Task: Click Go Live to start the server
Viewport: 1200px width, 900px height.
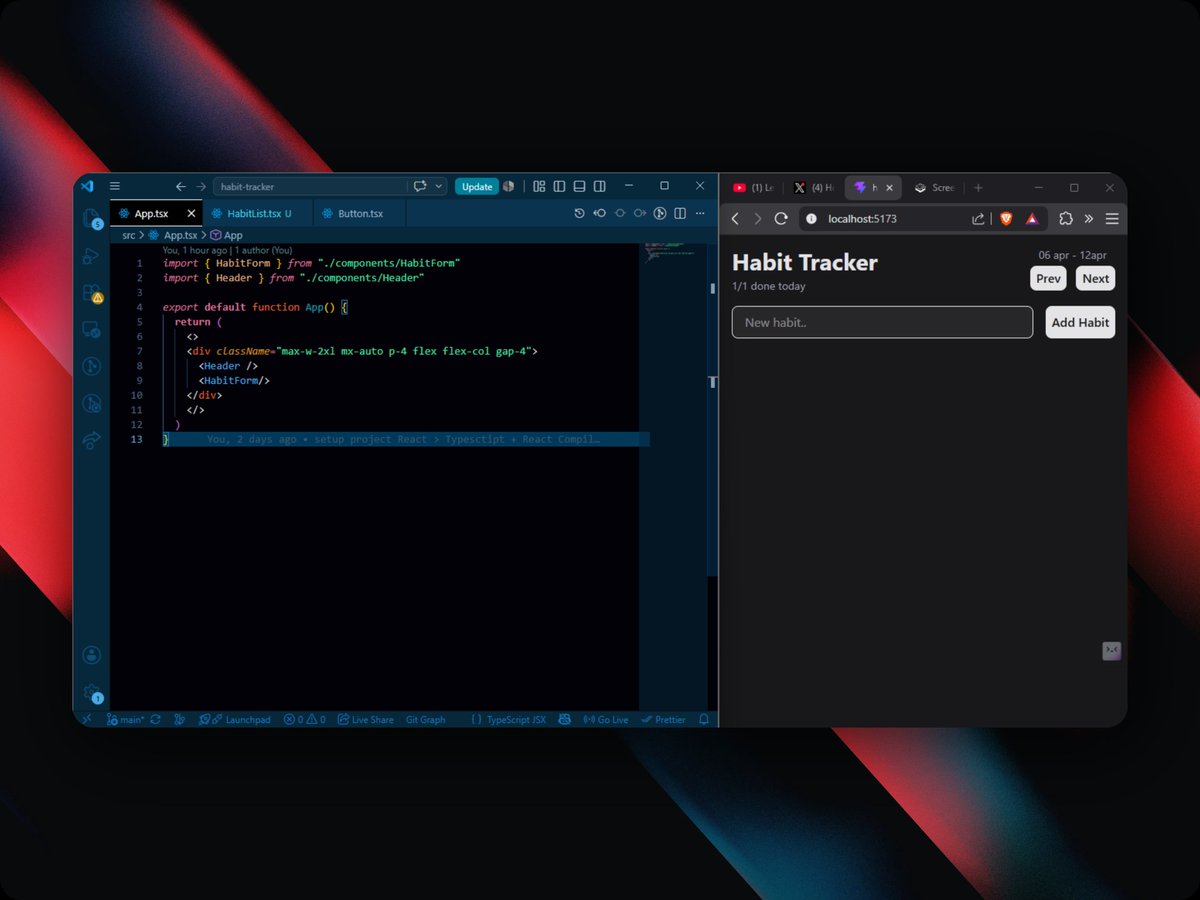Action: [606, 719]
